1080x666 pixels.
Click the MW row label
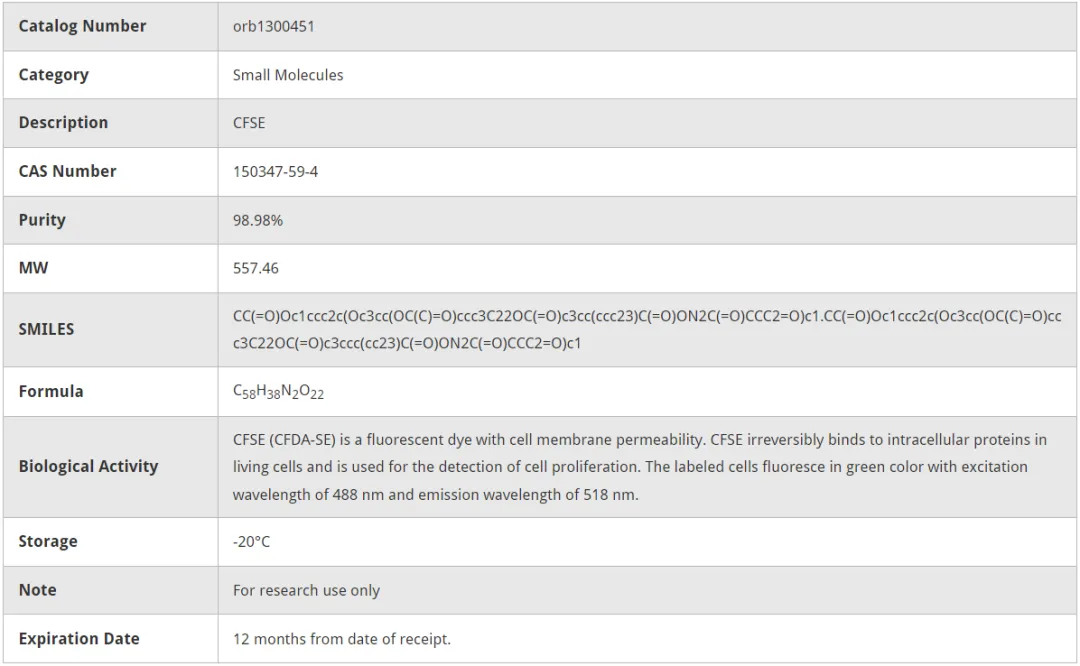tap(33, 268)
